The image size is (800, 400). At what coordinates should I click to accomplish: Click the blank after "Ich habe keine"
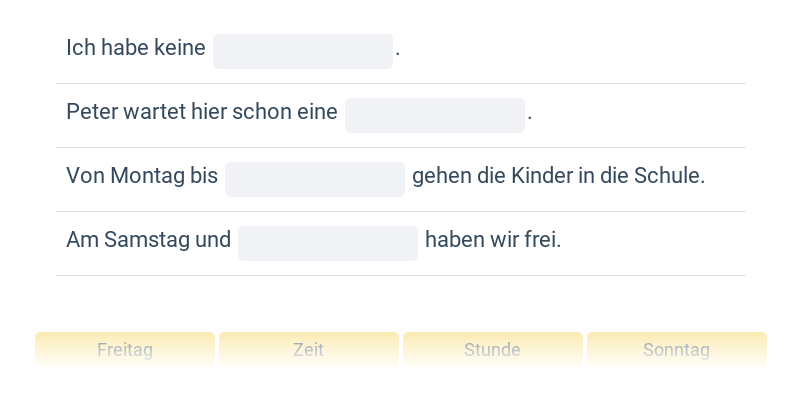[x=302, y=52]
